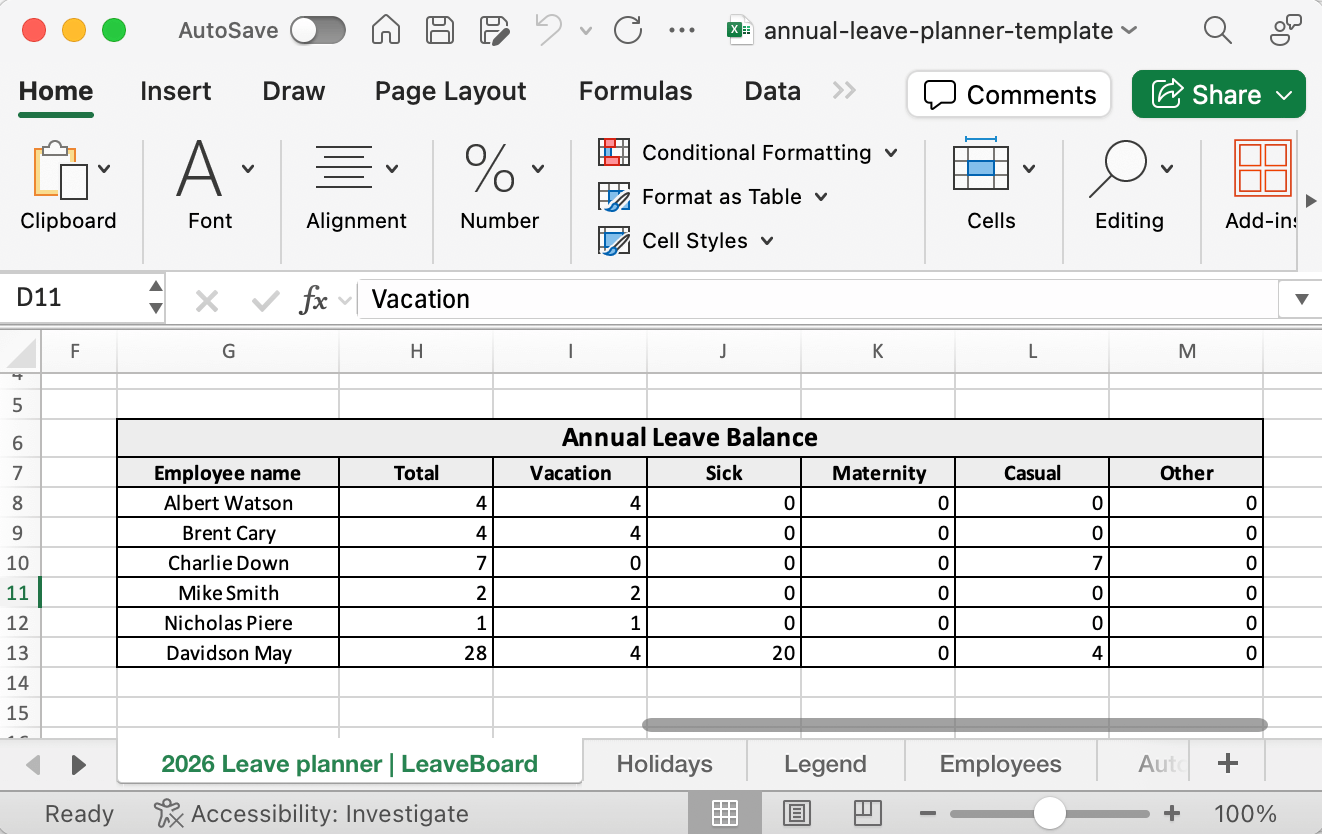Click the Undo arrow icon

click(x=548, y=30)
